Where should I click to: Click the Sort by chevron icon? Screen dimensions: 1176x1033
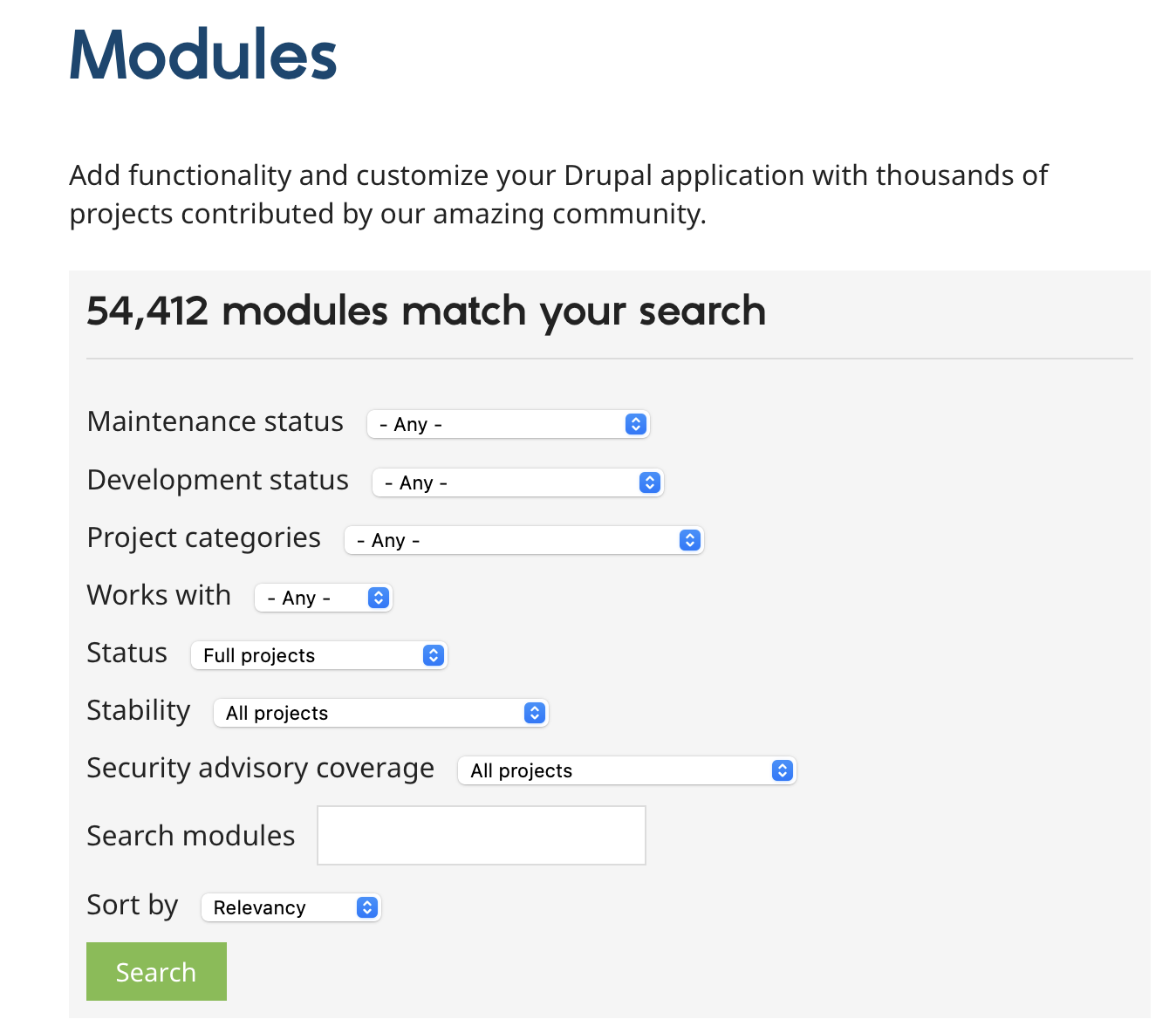[366, 907]
